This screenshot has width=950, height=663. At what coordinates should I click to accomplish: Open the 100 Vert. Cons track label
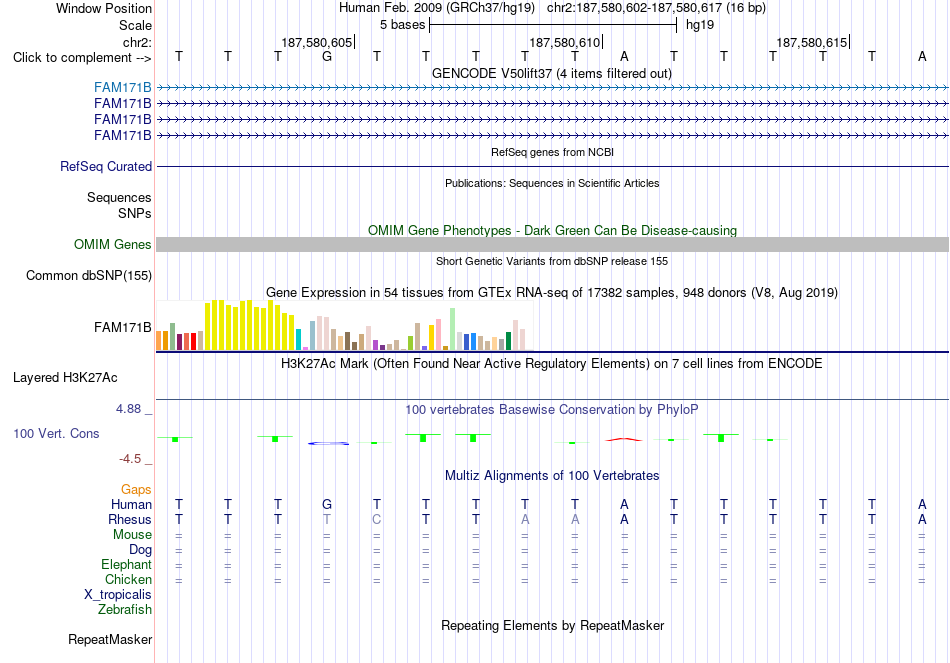click(x=56, y=433)
